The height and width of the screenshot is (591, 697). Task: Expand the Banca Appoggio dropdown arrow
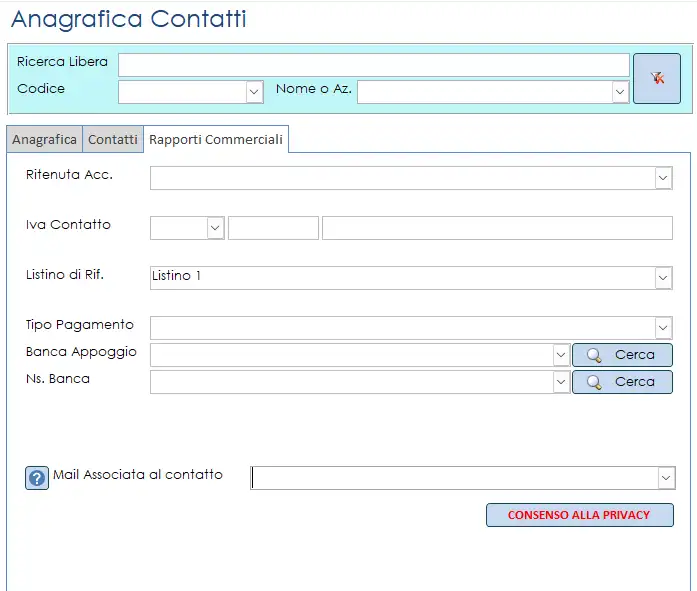click(x=561, y=355)
